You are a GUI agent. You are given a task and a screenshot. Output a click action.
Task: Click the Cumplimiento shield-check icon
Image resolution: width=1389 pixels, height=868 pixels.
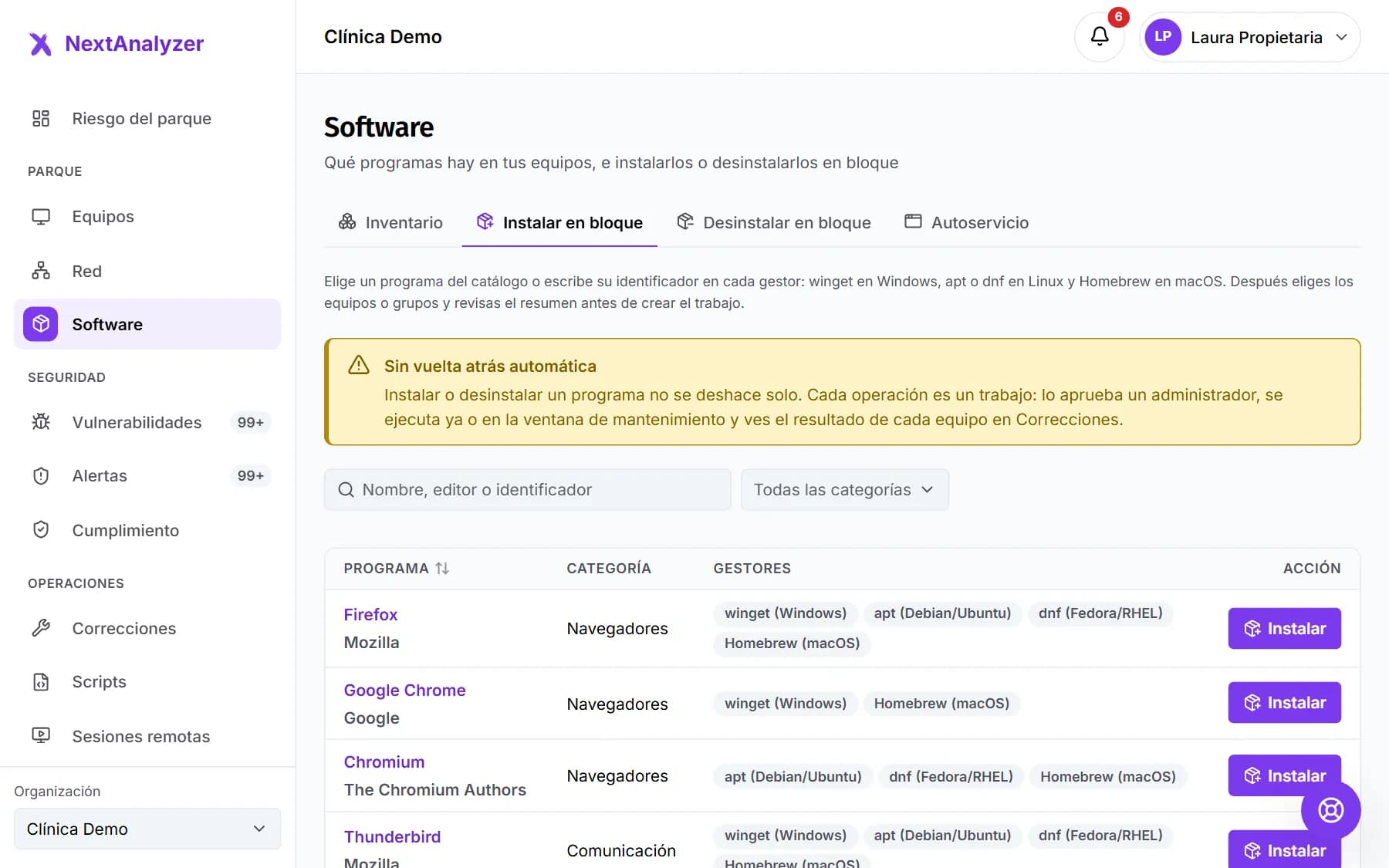(41, 530)
